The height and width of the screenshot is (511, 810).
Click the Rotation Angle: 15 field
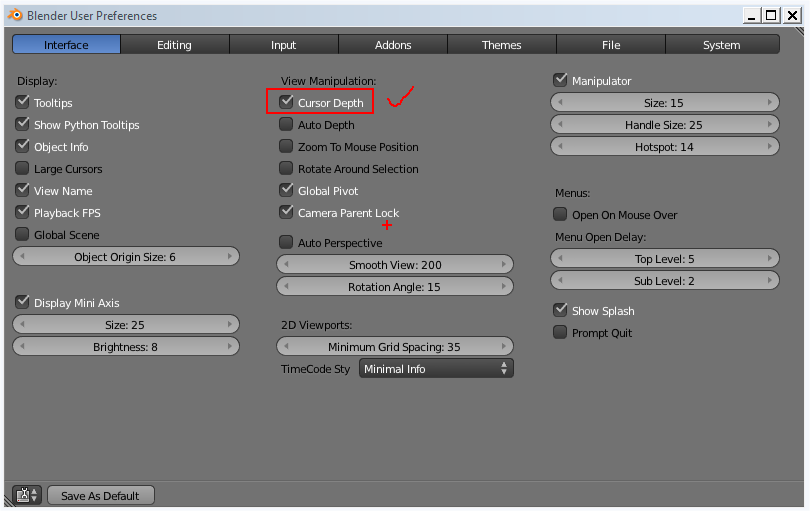click(395, 287)
